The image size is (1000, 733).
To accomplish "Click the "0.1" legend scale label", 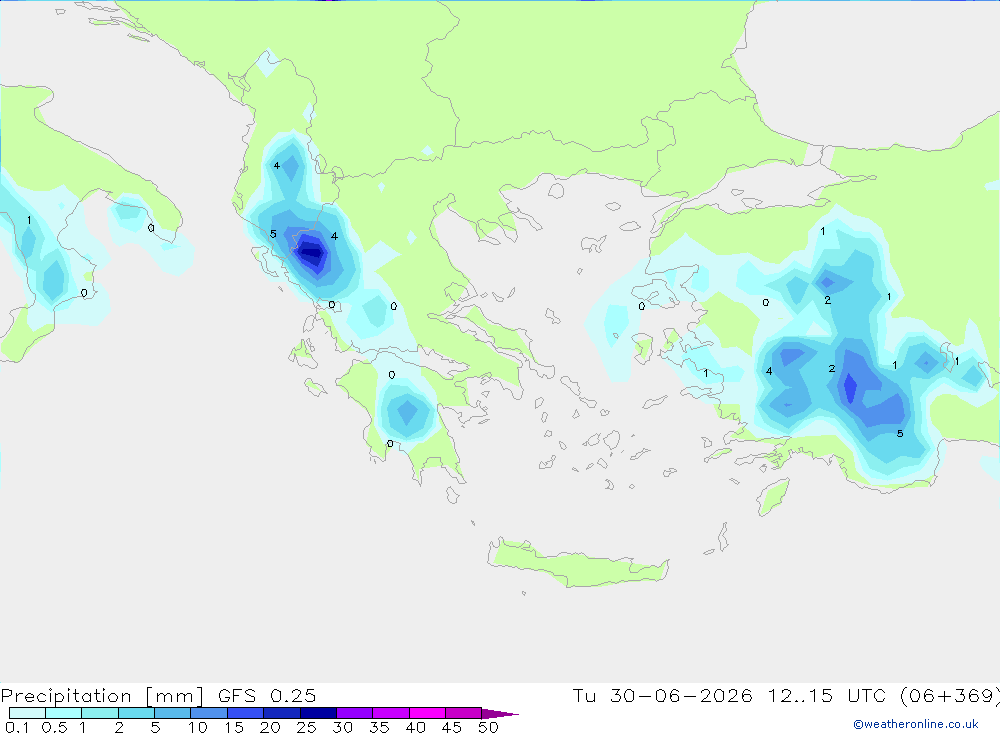I will point(17,727).
